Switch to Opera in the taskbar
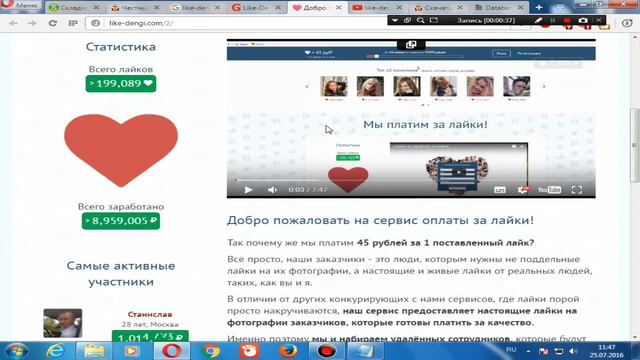Viewport: 640px width, 360px height. (x=172, y=351)
